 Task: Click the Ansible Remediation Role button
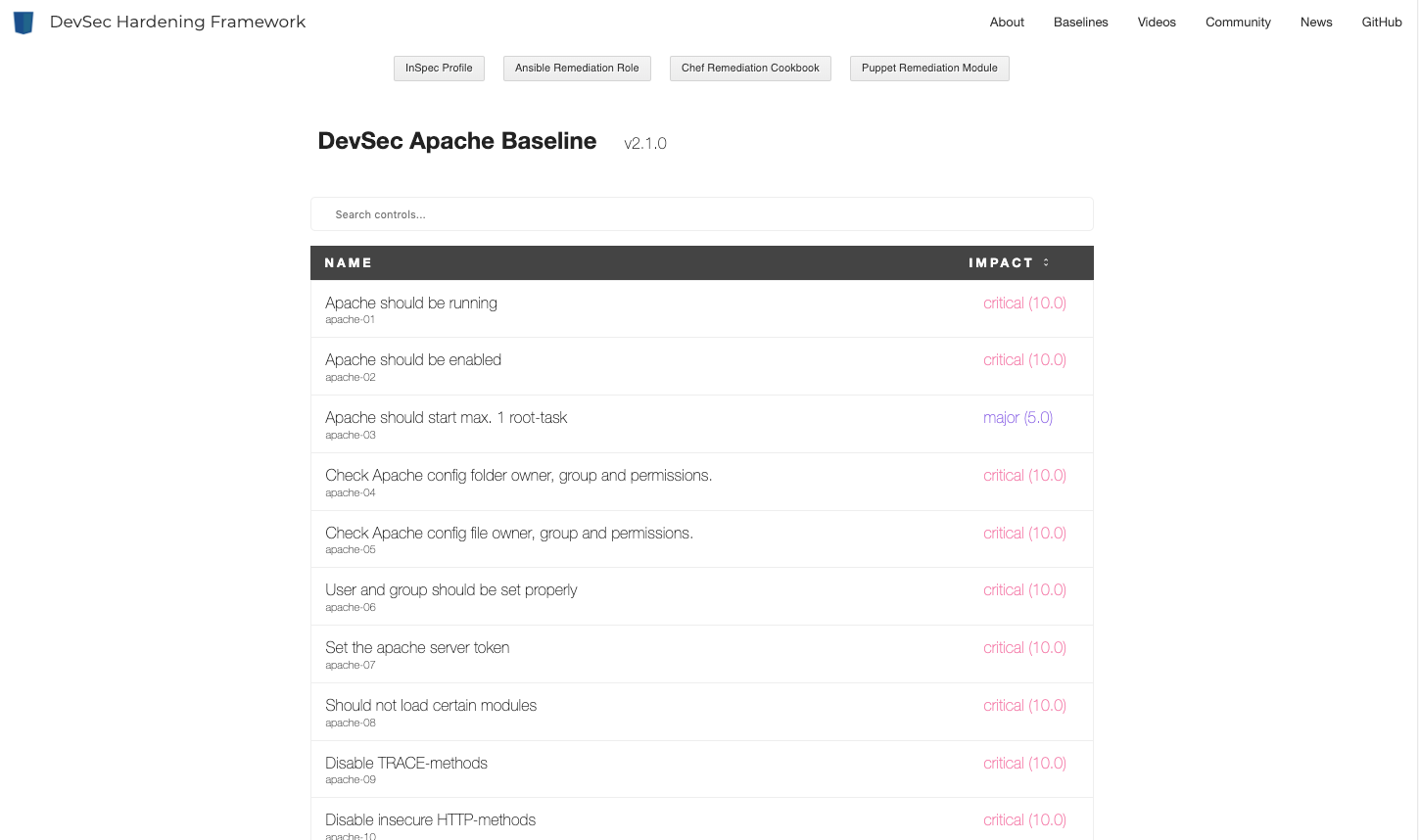click(x=577, y=69)
